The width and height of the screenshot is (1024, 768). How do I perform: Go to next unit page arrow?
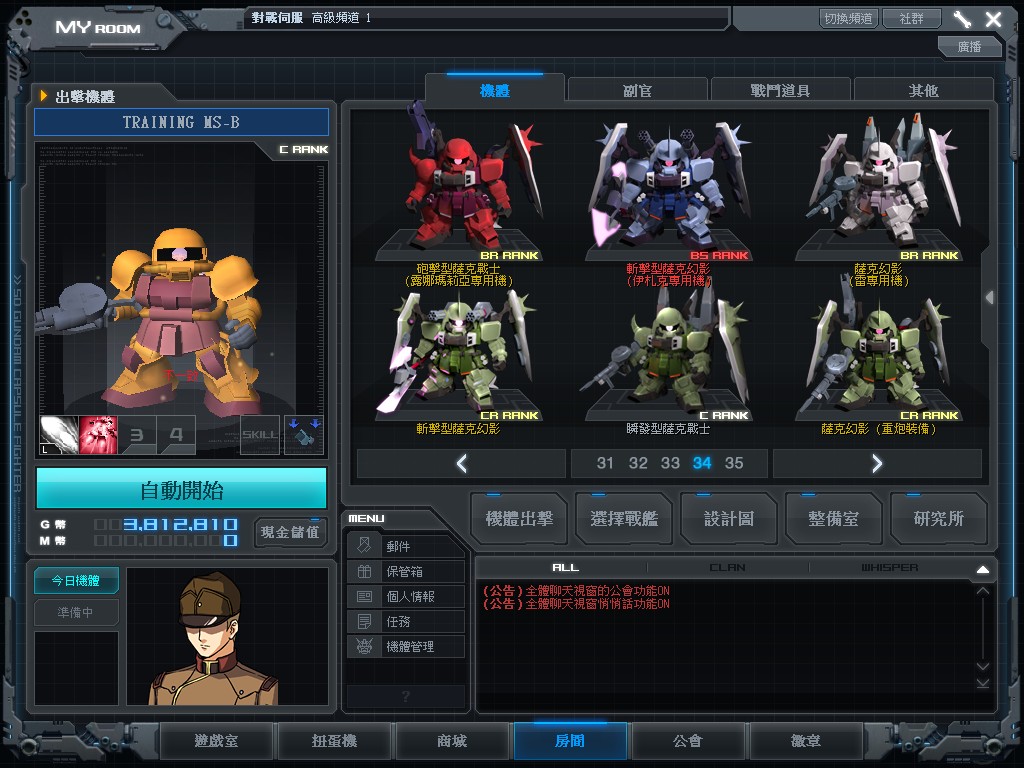click(877, 464)
